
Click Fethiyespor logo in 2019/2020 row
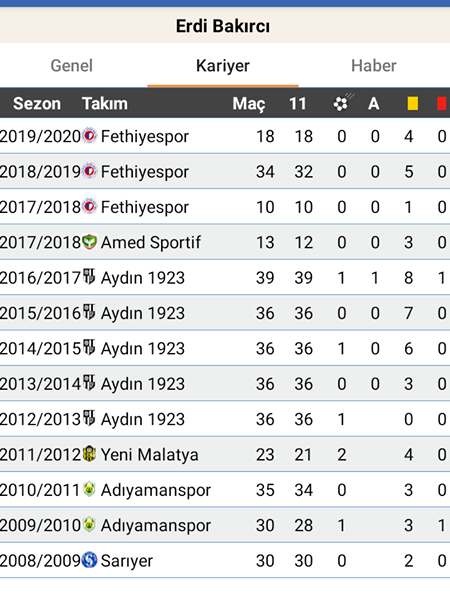click(x=90, y=135)
